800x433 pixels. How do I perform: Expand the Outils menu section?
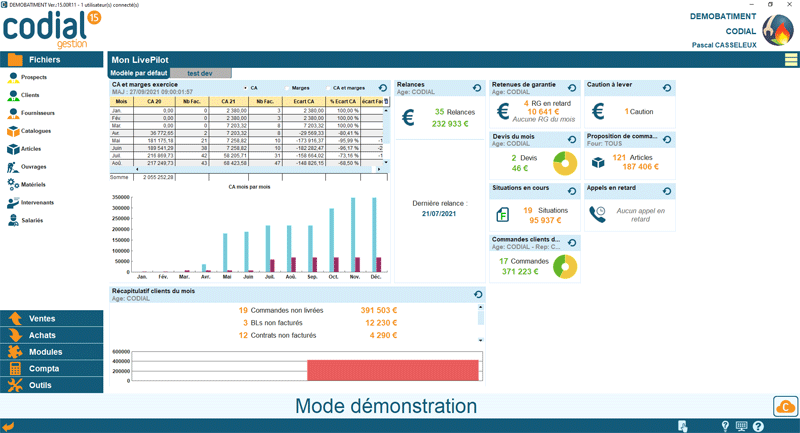[x=52, y=385]
